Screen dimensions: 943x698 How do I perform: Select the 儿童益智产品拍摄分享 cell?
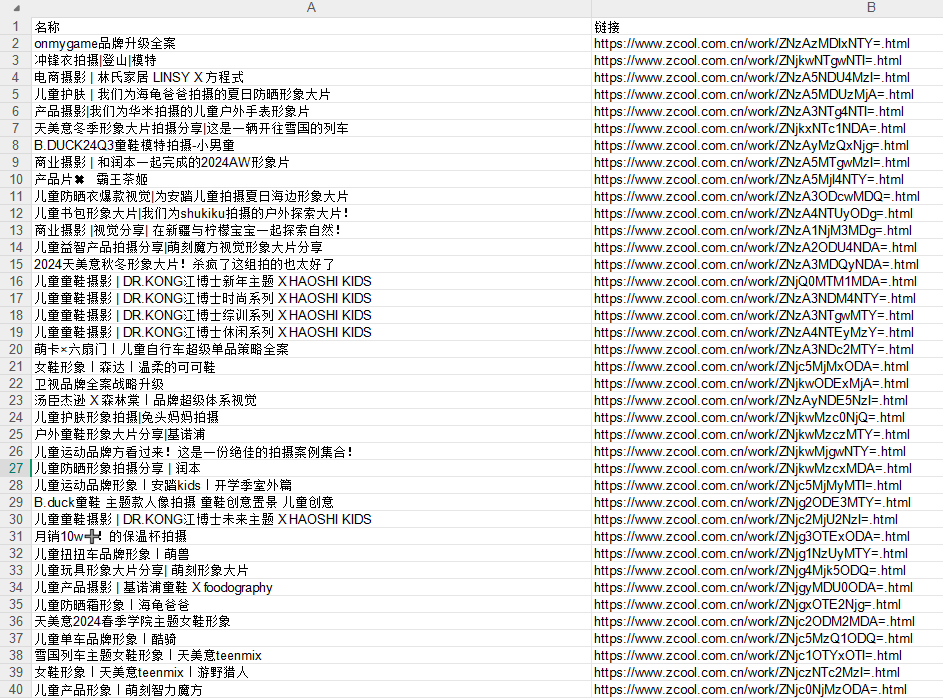pyautogui.click(x=311, y=247)
